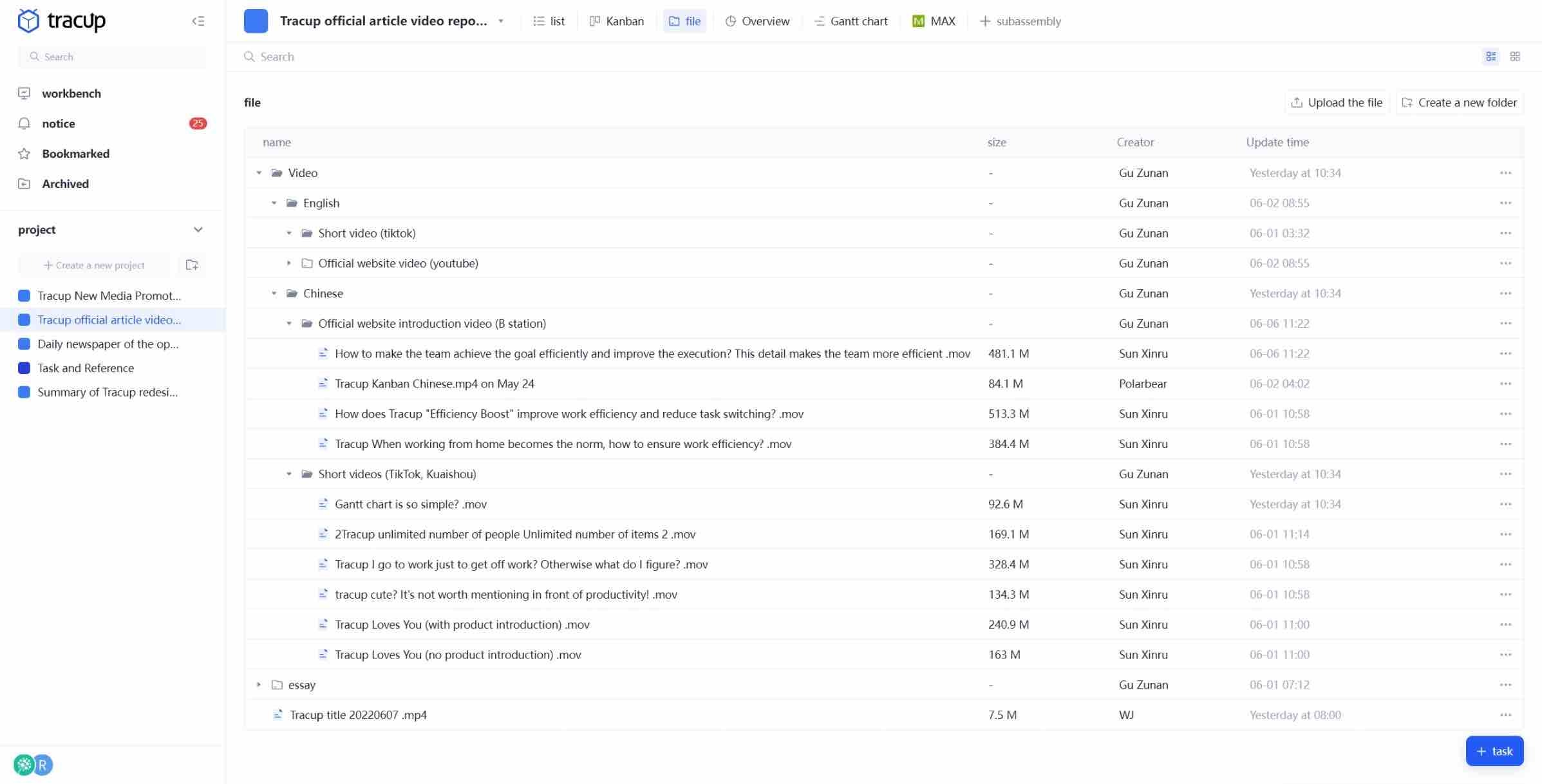Focus the file Search field
The width and height of the screenshot is (1542, 784).
click(x=277, y=57)
